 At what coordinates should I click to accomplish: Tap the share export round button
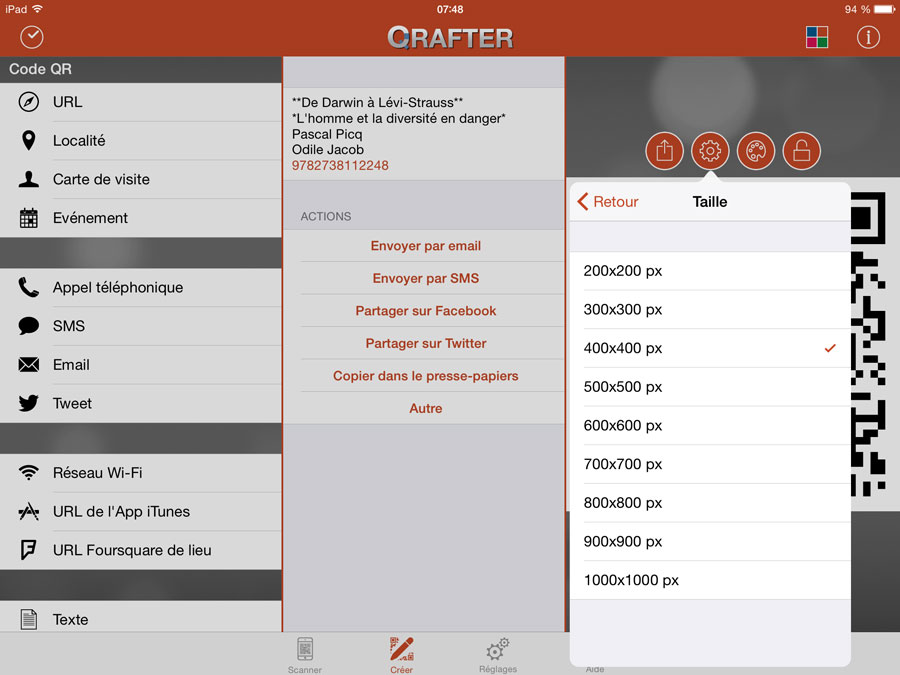pos(664,151)
